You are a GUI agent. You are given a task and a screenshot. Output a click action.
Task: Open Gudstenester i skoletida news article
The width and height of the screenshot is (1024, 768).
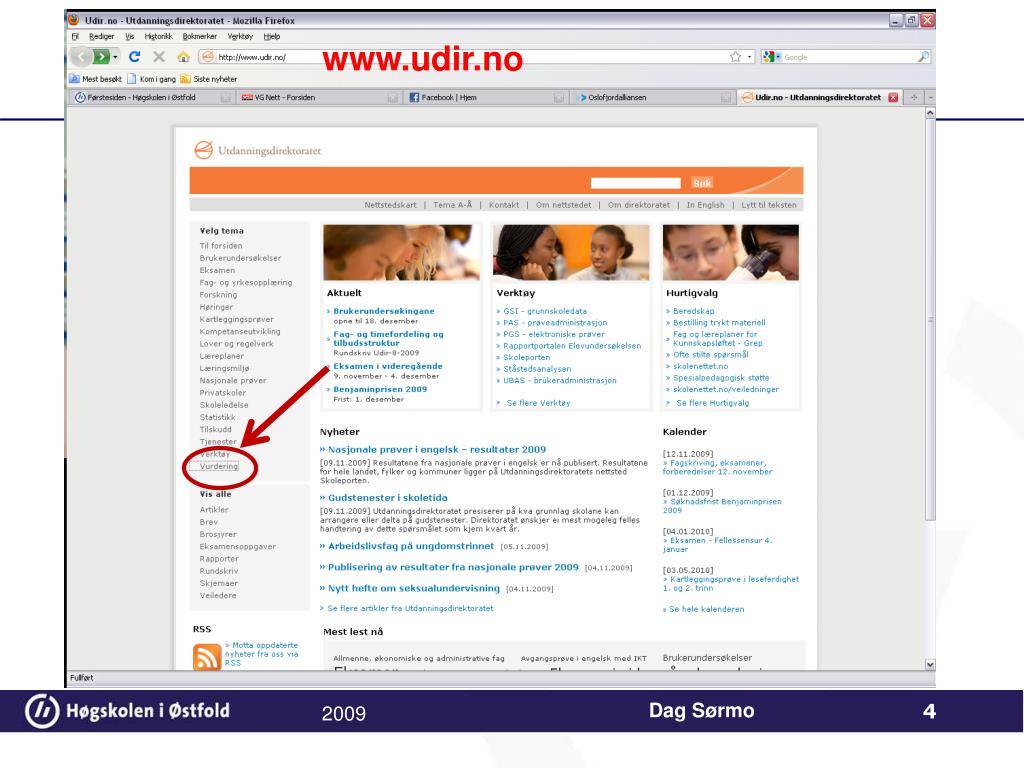[387, 498]
